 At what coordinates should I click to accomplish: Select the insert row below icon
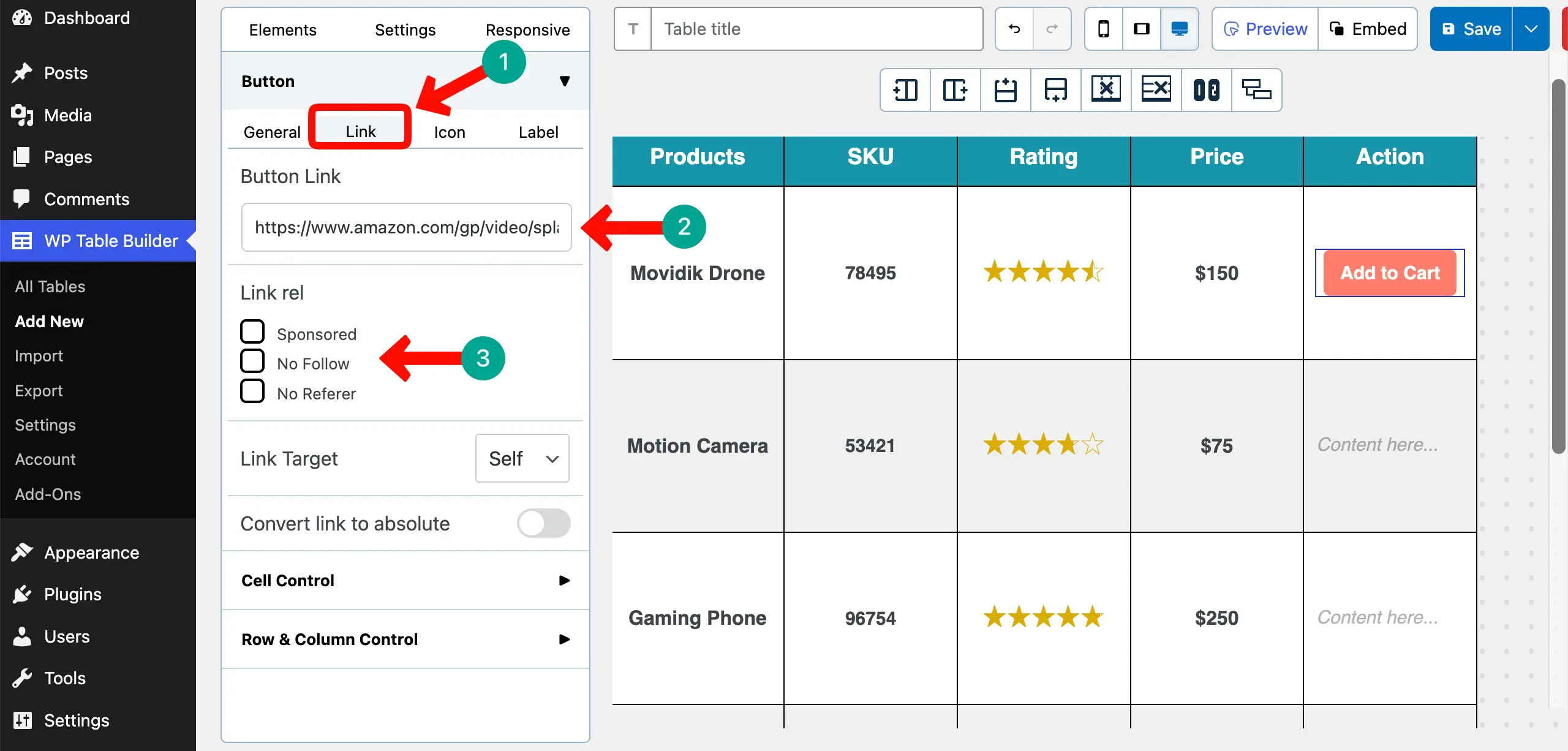pos(1055,90)
